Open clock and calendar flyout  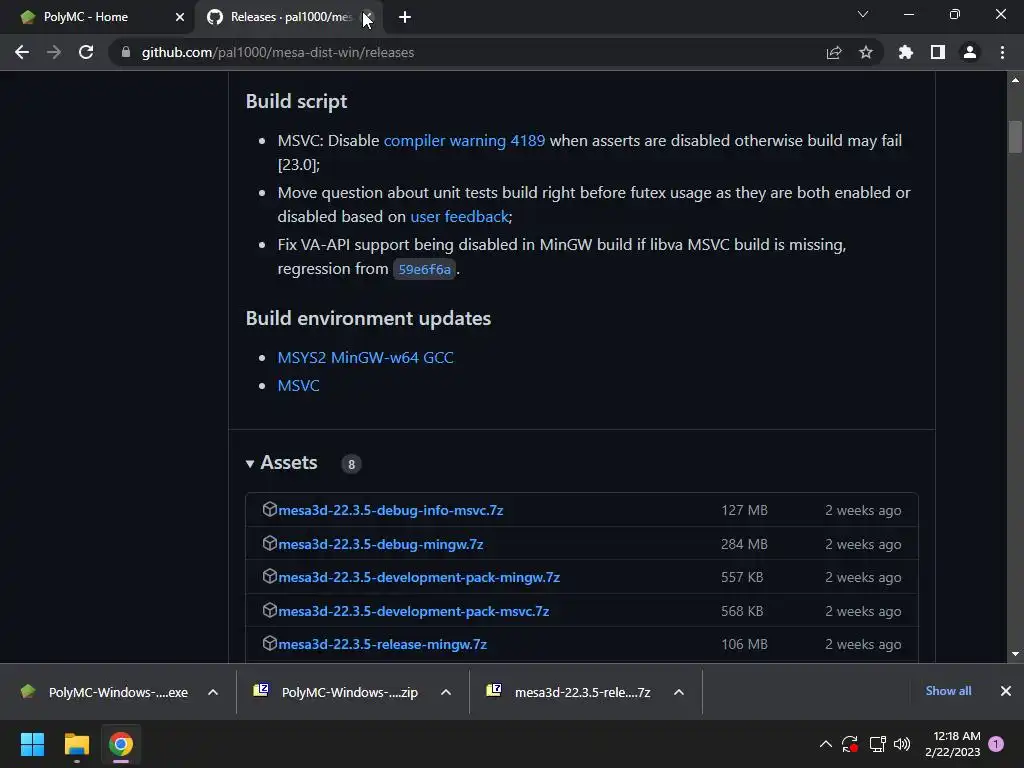[953, 744]
